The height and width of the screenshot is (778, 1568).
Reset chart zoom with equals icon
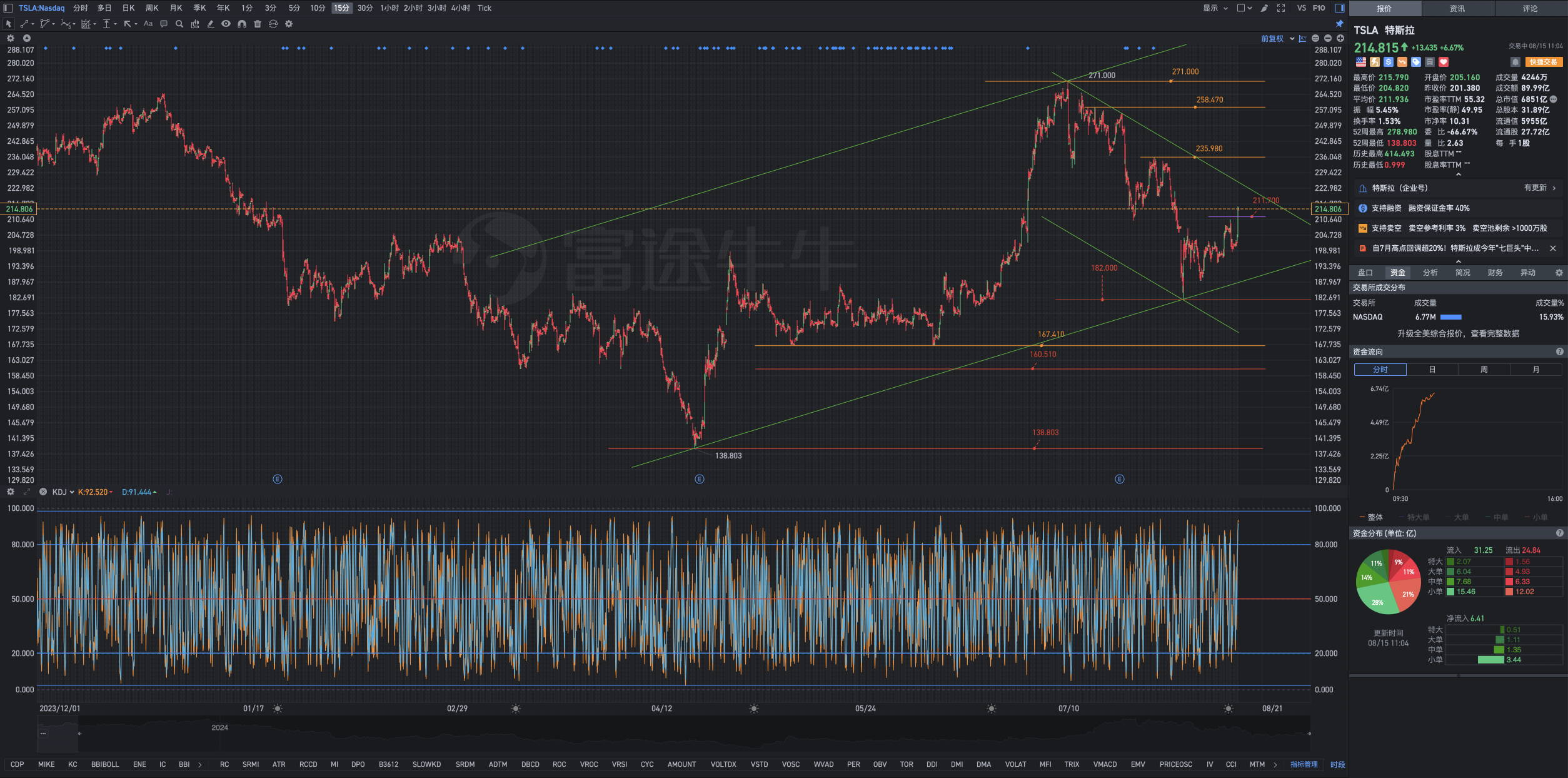[1315, 38]
